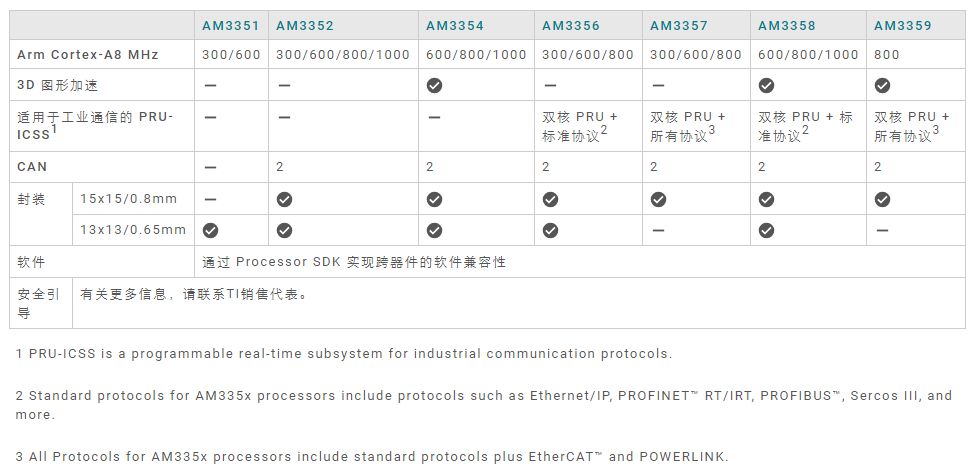Open the AM3352 device link
The image size is (980, 473).
[x=305, y=25]
